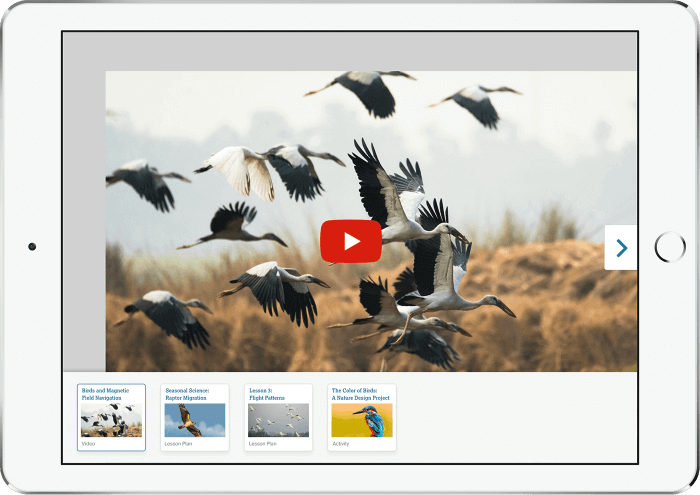Click the Video label on first card
The image size is (700, 495).
pos(89,443)
